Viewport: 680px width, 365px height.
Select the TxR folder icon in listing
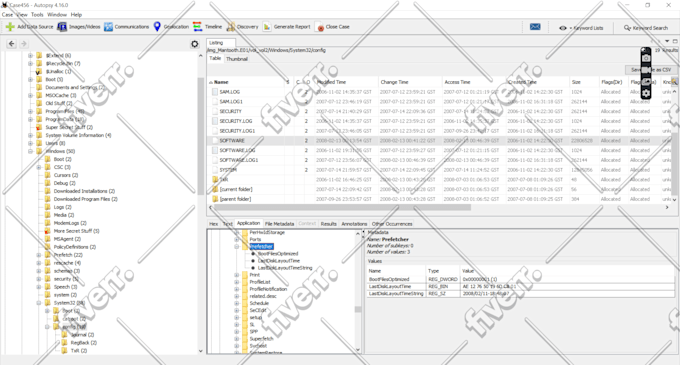(215, 179)
